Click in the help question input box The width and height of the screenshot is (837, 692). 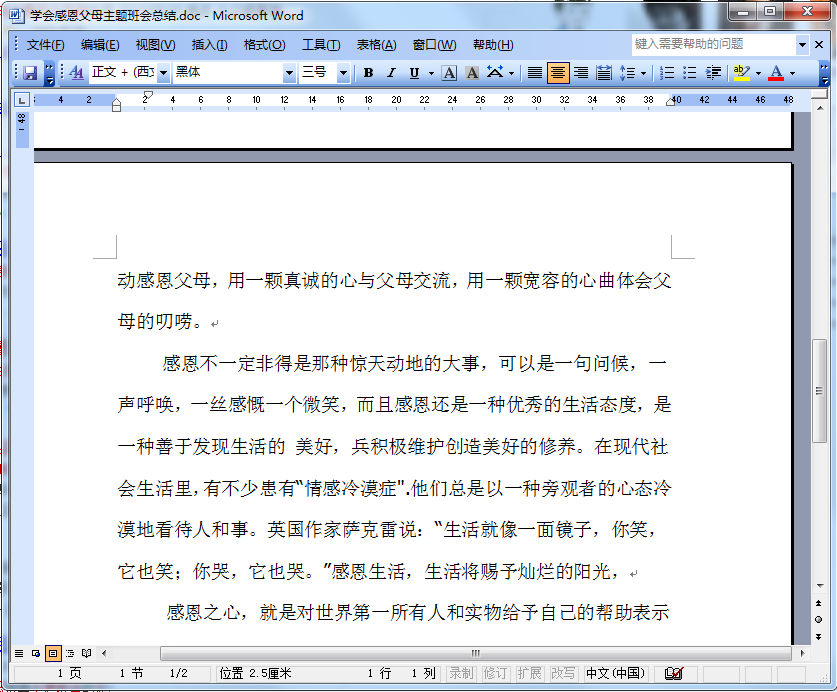coord(714,45)
